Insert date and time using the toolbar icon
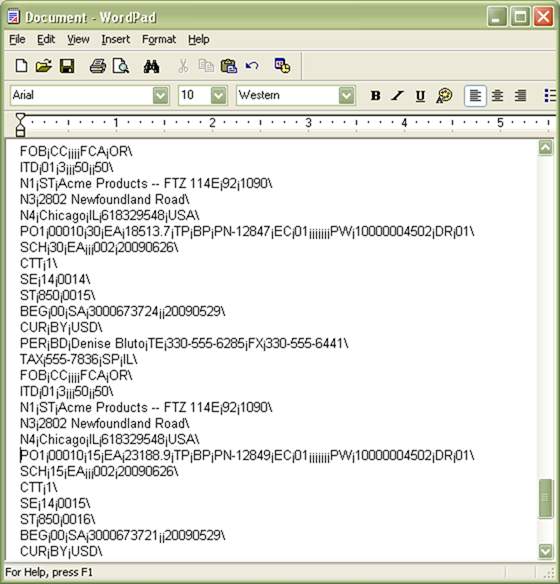 pos(282,66)
